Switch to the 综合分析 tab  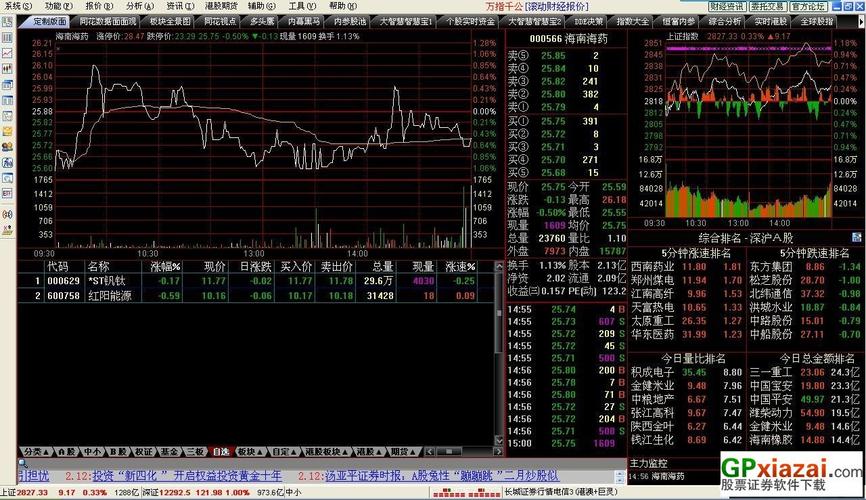click(x=725, y=22)
